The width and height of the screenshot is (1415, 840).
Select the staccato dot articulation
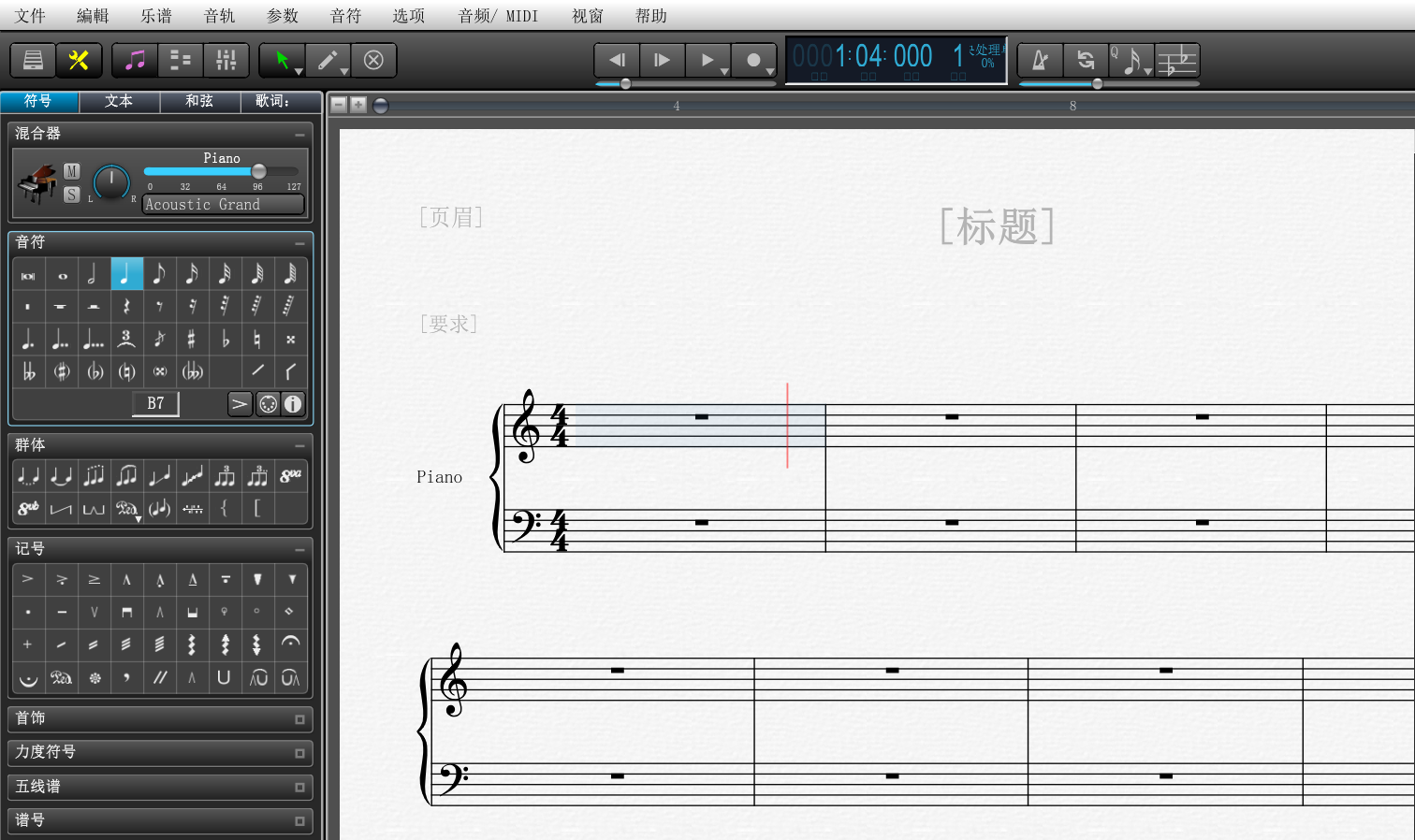(29, 612)
